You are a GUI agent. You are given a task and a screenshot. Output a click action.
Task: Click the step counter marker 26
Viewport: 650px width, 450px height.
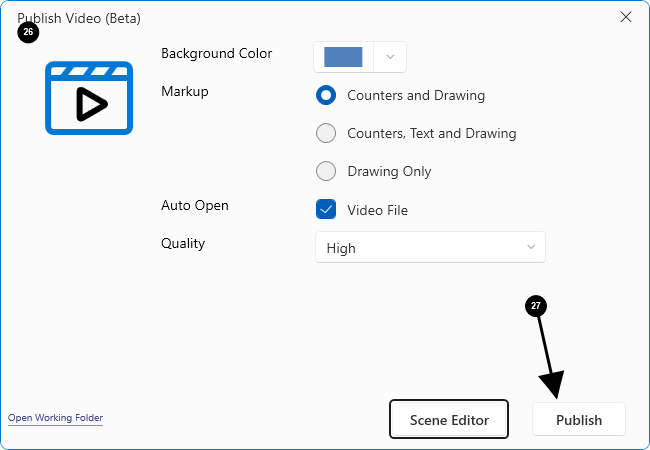(28, 32)
